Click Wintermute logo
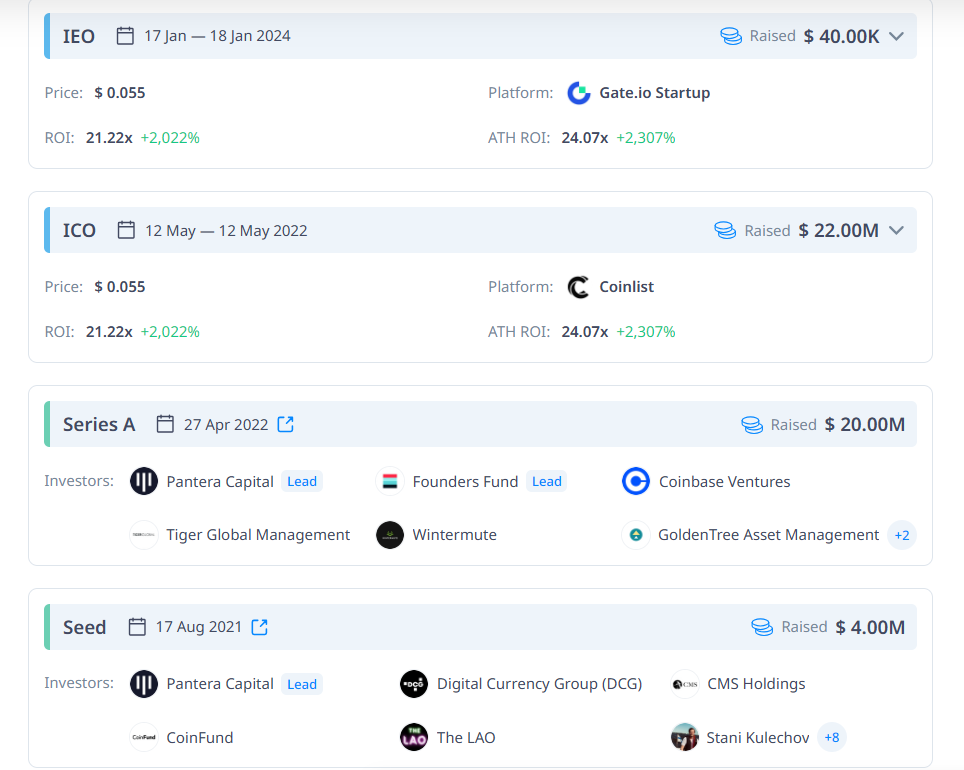 click(390, 535)
